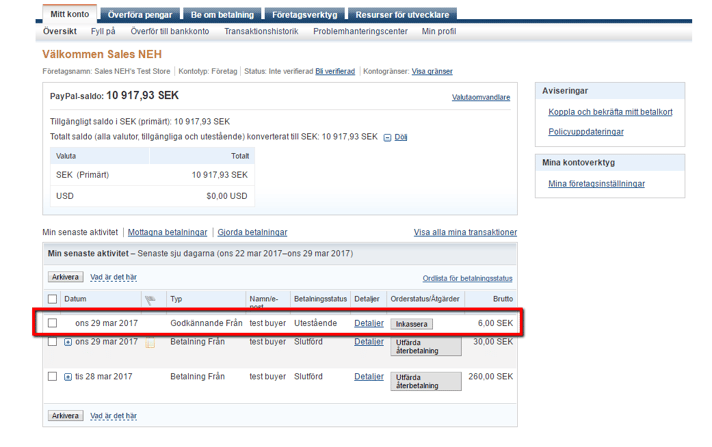Open the Be om betalning tab
This screenshot has width=712, height=447.
222,15
